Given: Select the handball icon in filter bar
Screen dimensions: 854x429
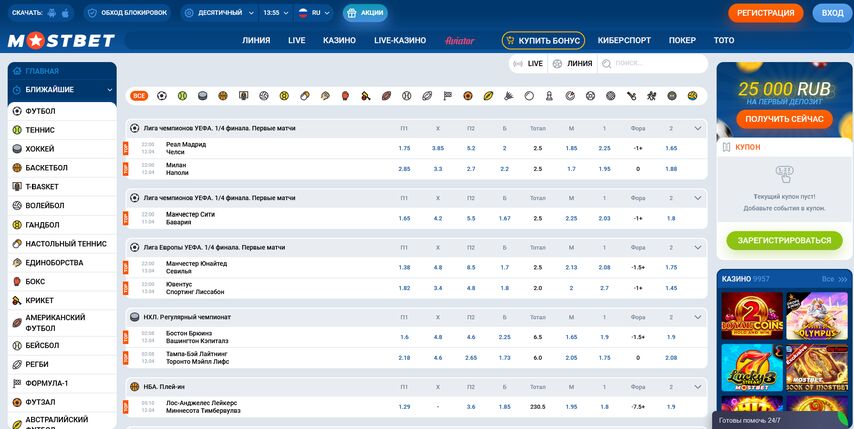Looking at the screenshot, I should [284, 96].
